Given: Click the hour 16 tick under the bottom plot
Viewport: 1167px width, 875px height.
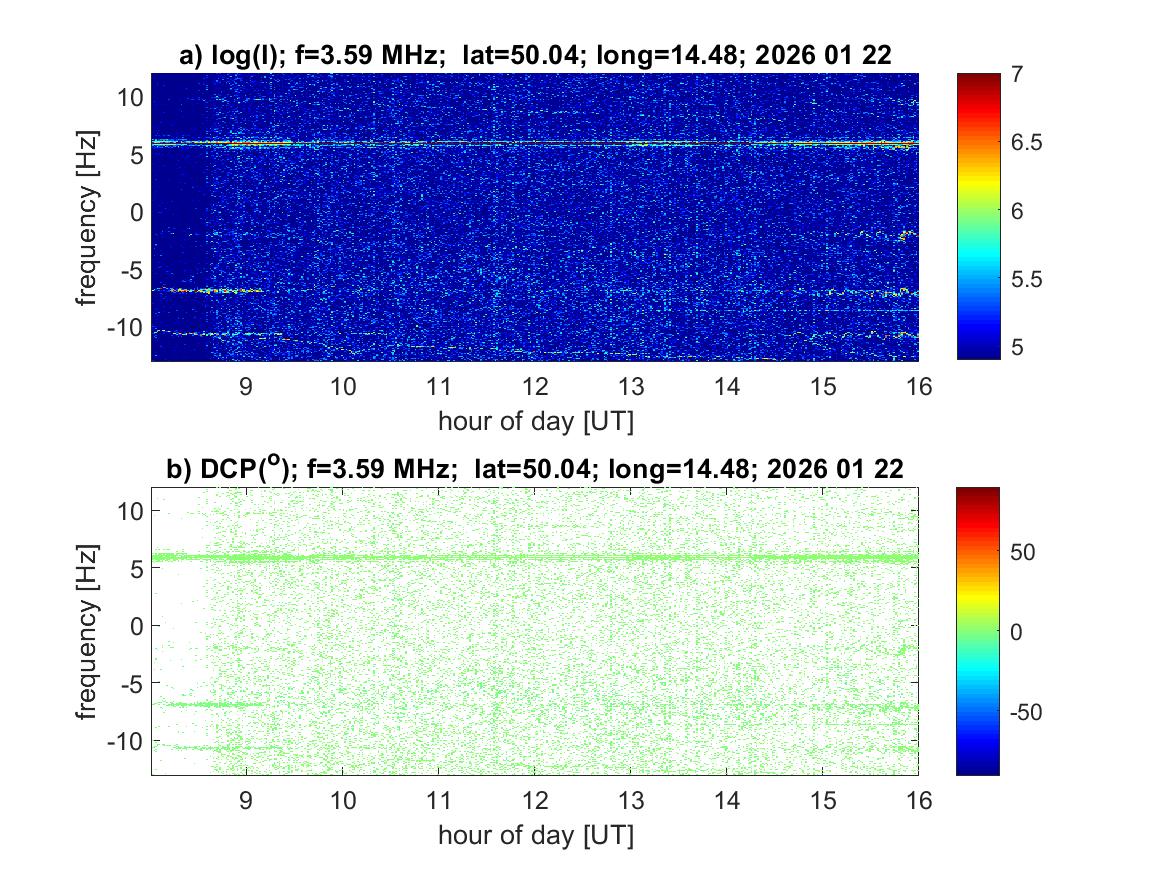Looking at the screenshot, I should pyautogui.click(x=918, y=800).
